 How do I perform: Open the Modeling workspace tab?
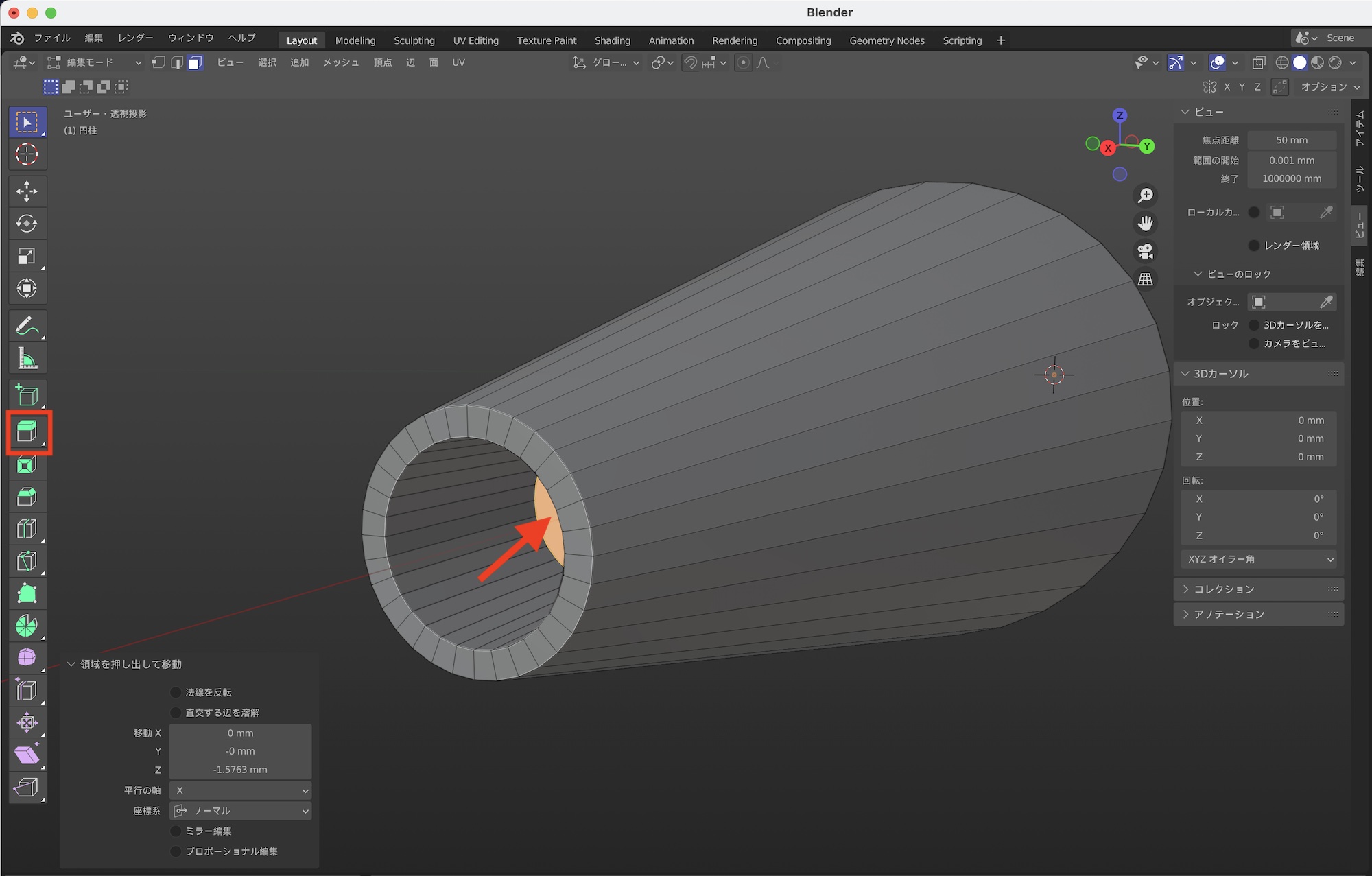(355, 40)
